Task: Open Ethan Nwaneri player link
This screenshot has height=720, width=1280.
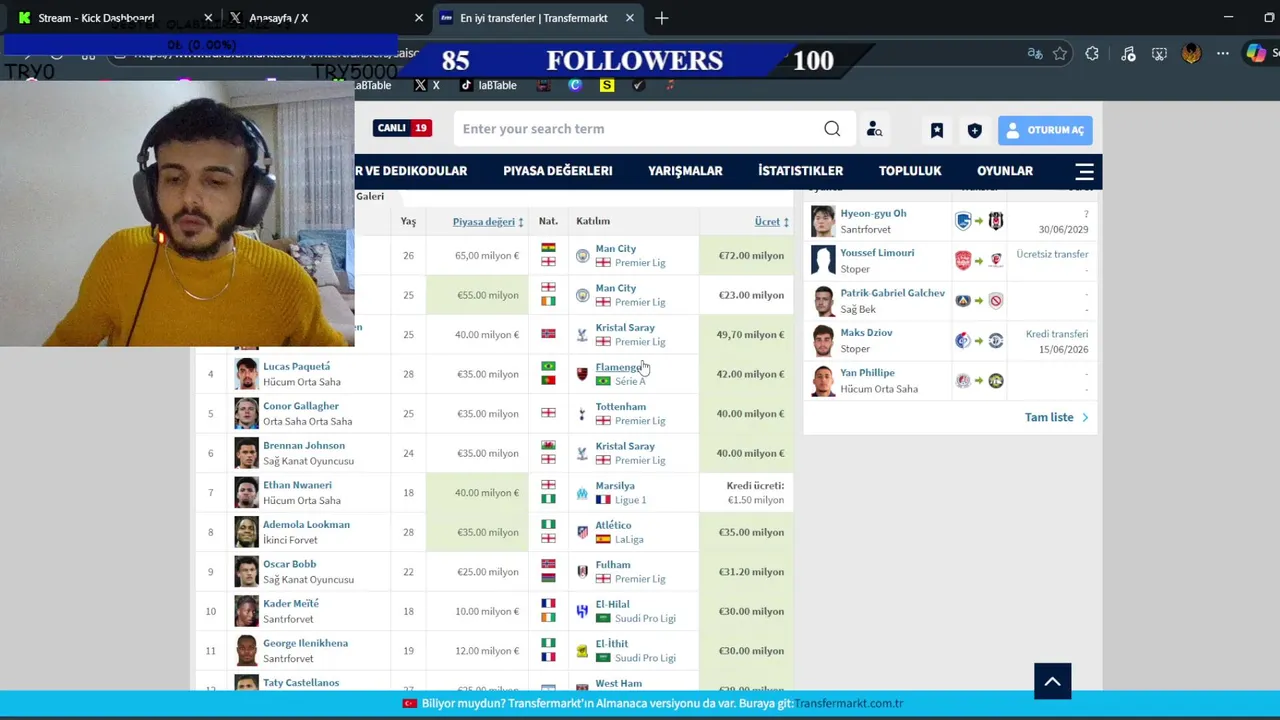Action: [297, 485]
